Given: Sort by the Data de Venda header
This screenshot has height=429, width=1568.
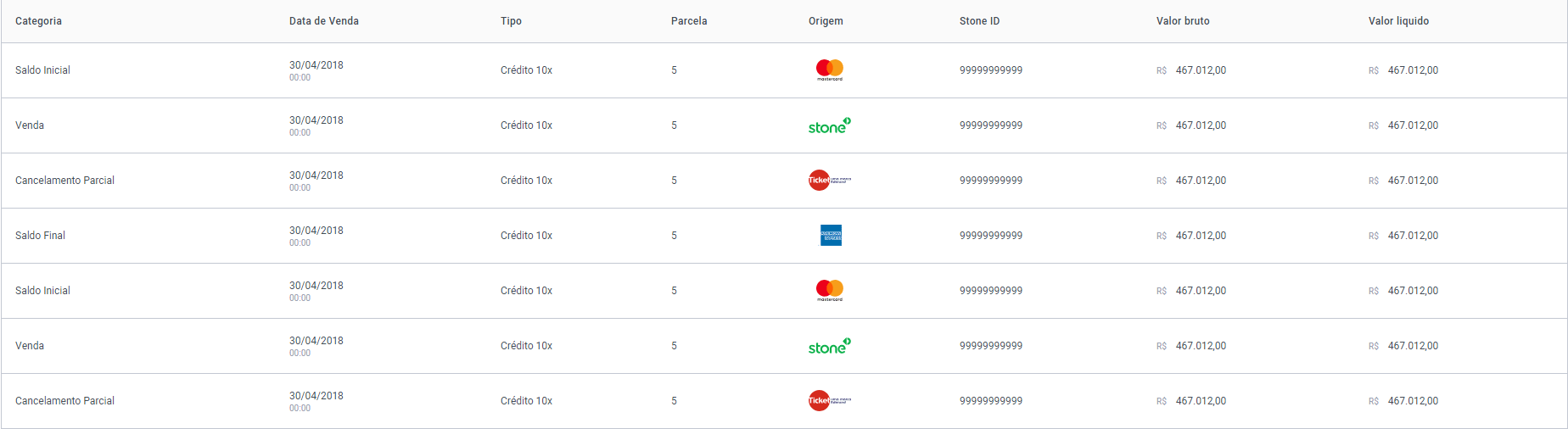Looking at the screenshot, I should pos(324,21).
